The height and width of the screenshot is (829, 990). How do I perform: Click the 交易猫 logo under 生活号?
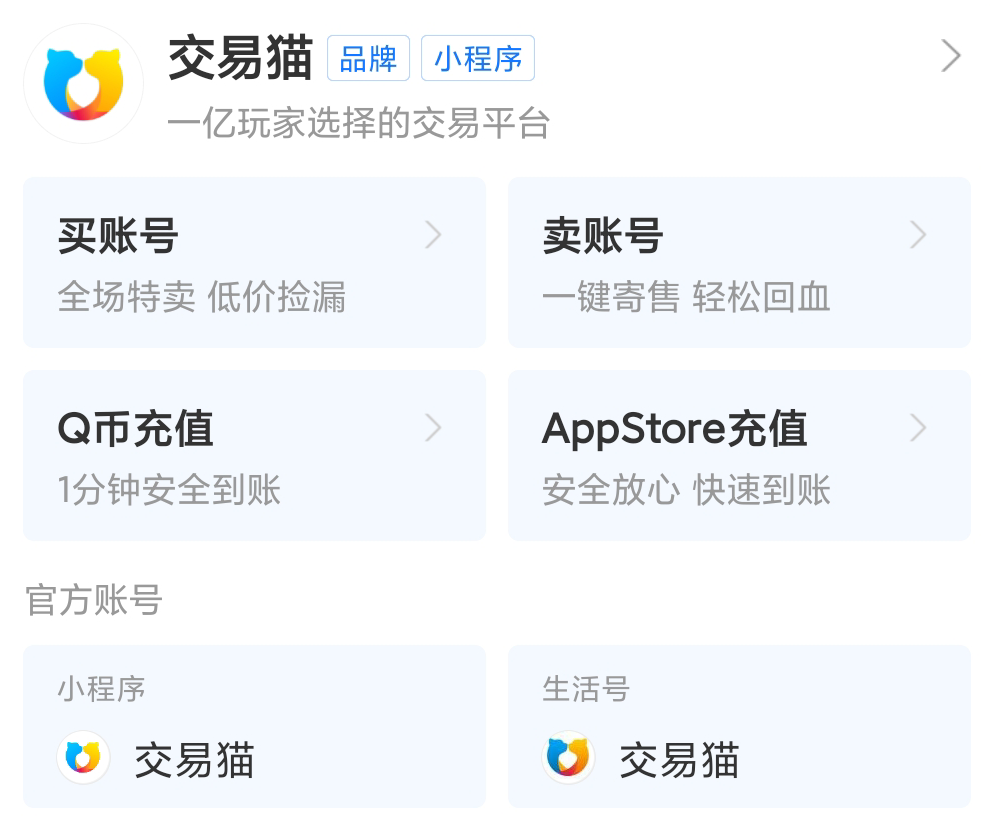(x=568, y=757)
